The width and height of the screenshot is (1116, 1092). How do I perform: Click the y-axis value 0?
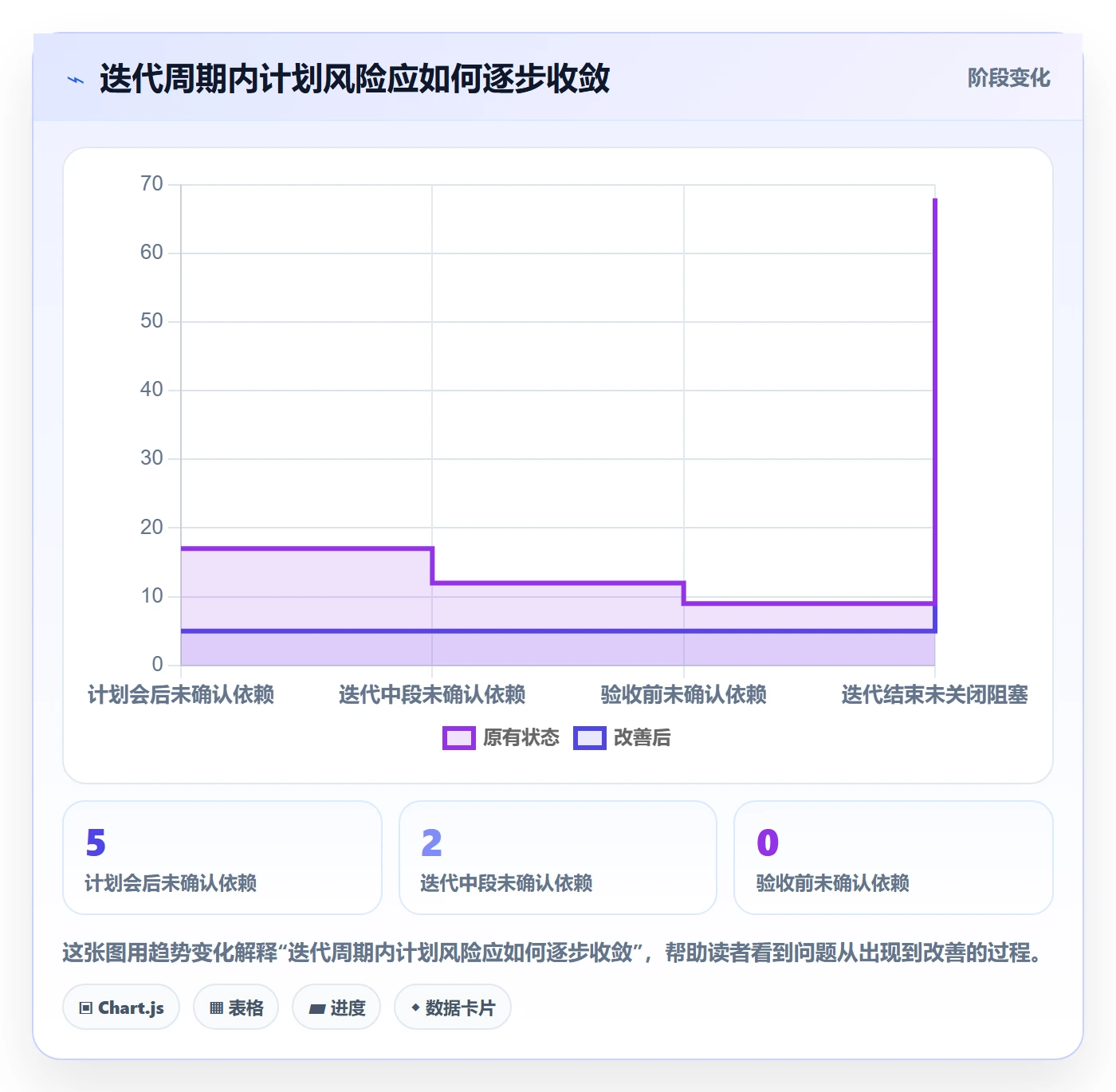(x=157, y=665)
